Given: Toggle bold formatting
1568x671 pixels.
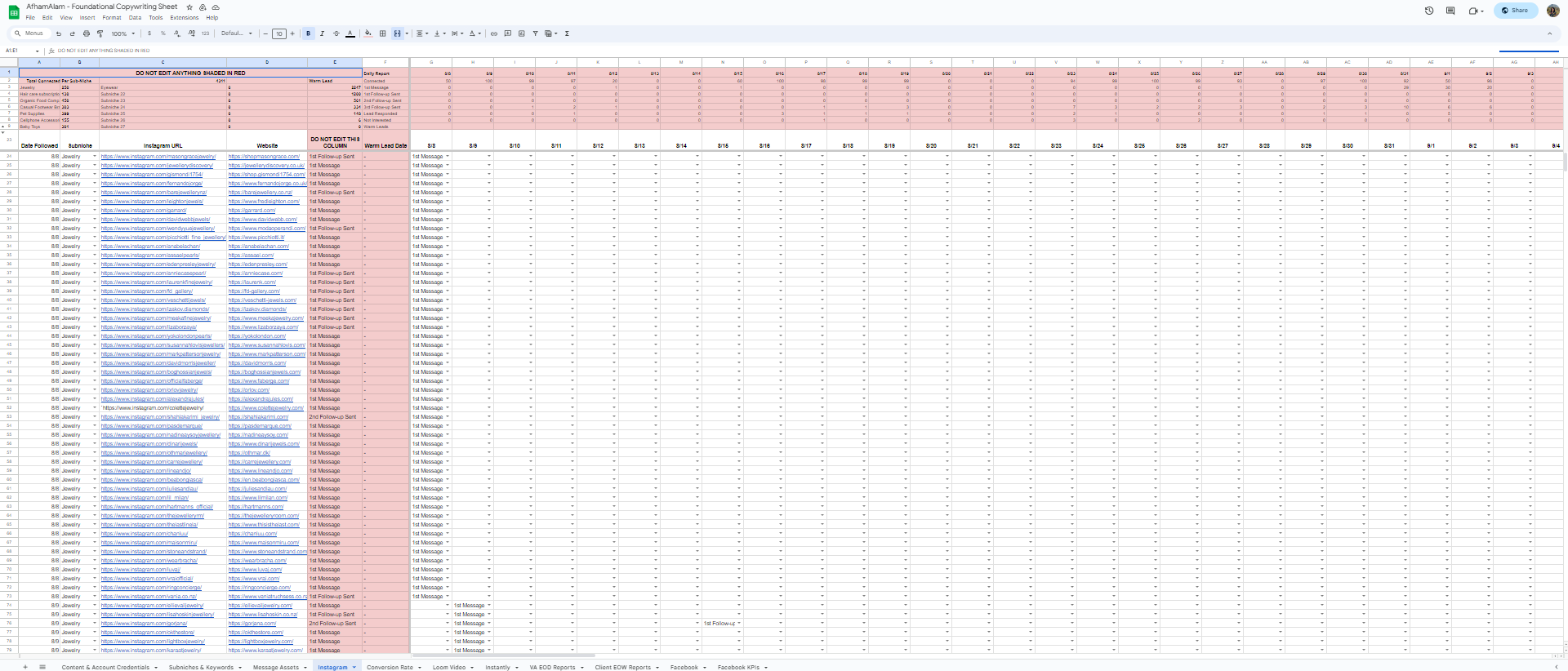Looking at the screenshot, I should coord(309,33).
